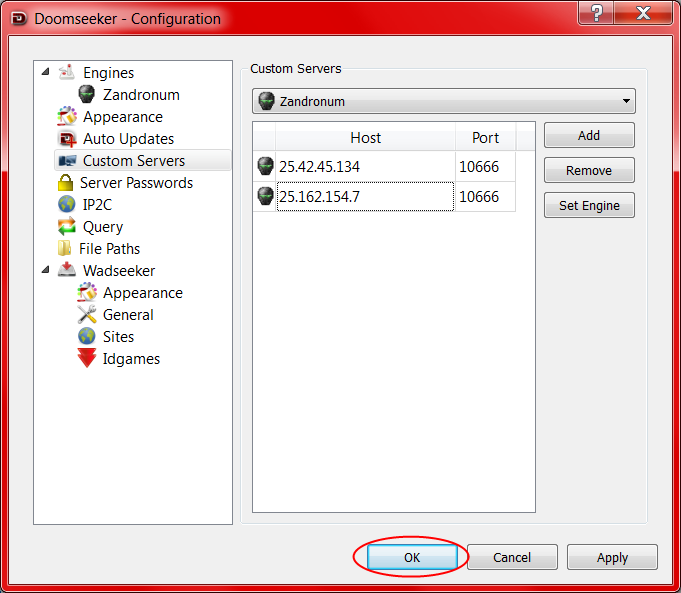Click the File Paths folder icon
The width and height of the screenshot is (681, 593).
[x=65, y=248]
